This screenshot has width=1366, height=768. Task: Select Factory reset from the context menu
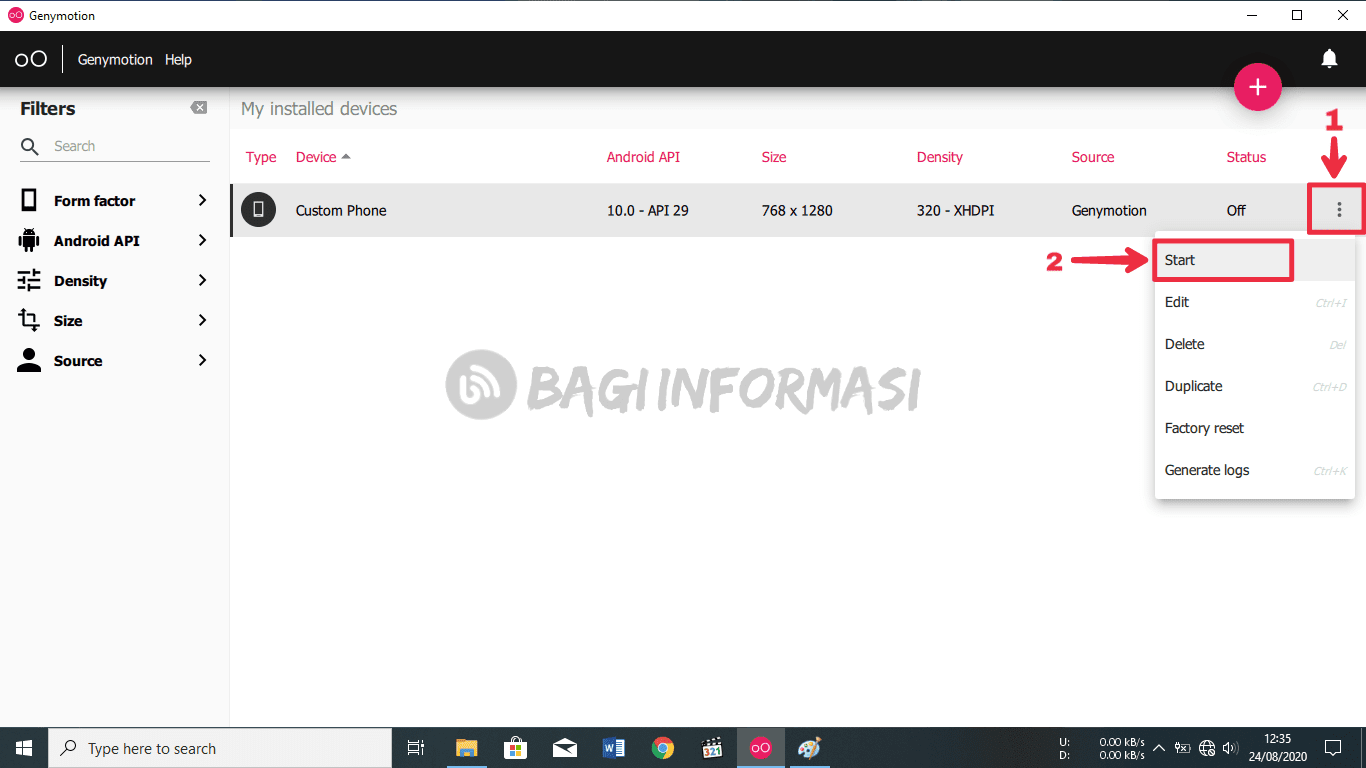pyautogui.click(x=1254, y=428)
